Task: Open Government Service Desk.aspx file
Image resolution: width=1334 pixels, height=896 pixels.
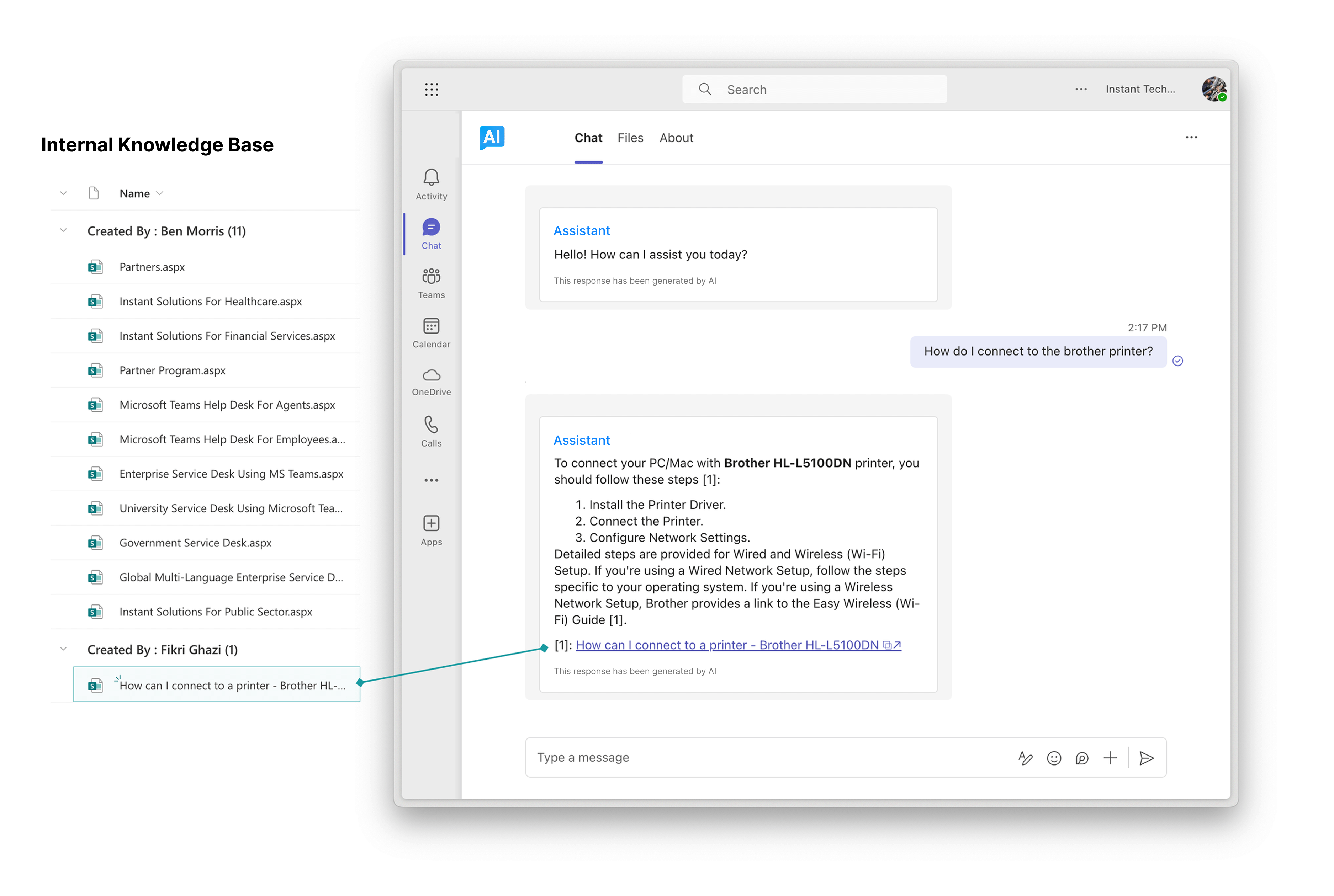Action: (195, 542)
